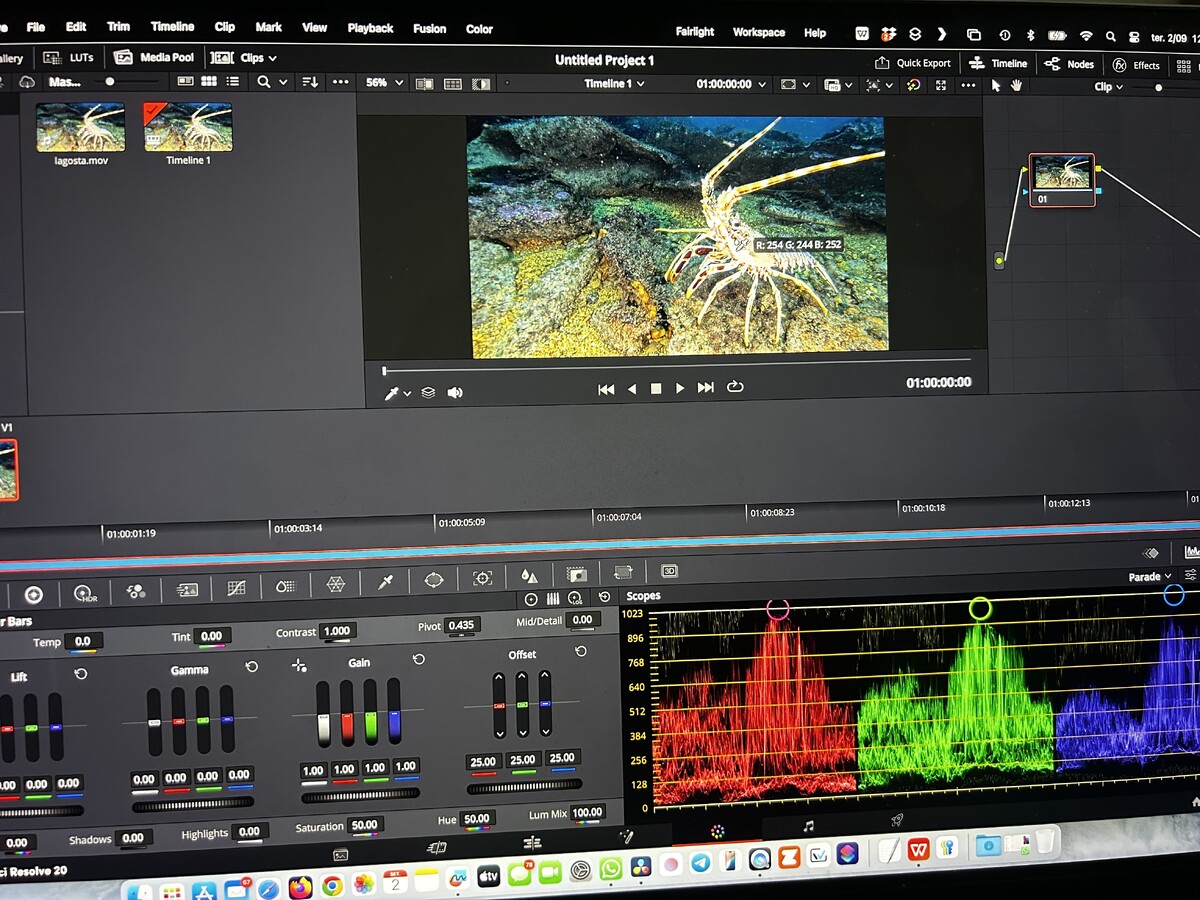Mute viewer audio with speaker icon
This screenshot has height=900, width=1200.
point(455,393)
